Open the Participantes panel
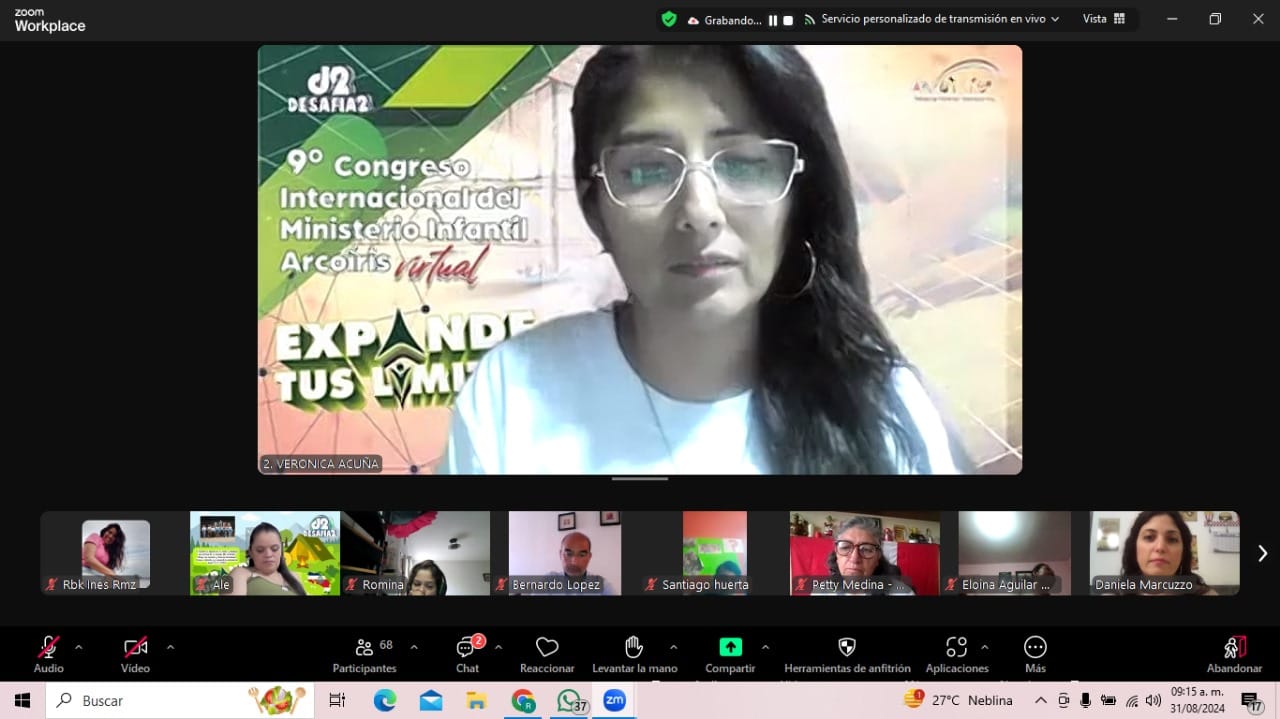 365,654
